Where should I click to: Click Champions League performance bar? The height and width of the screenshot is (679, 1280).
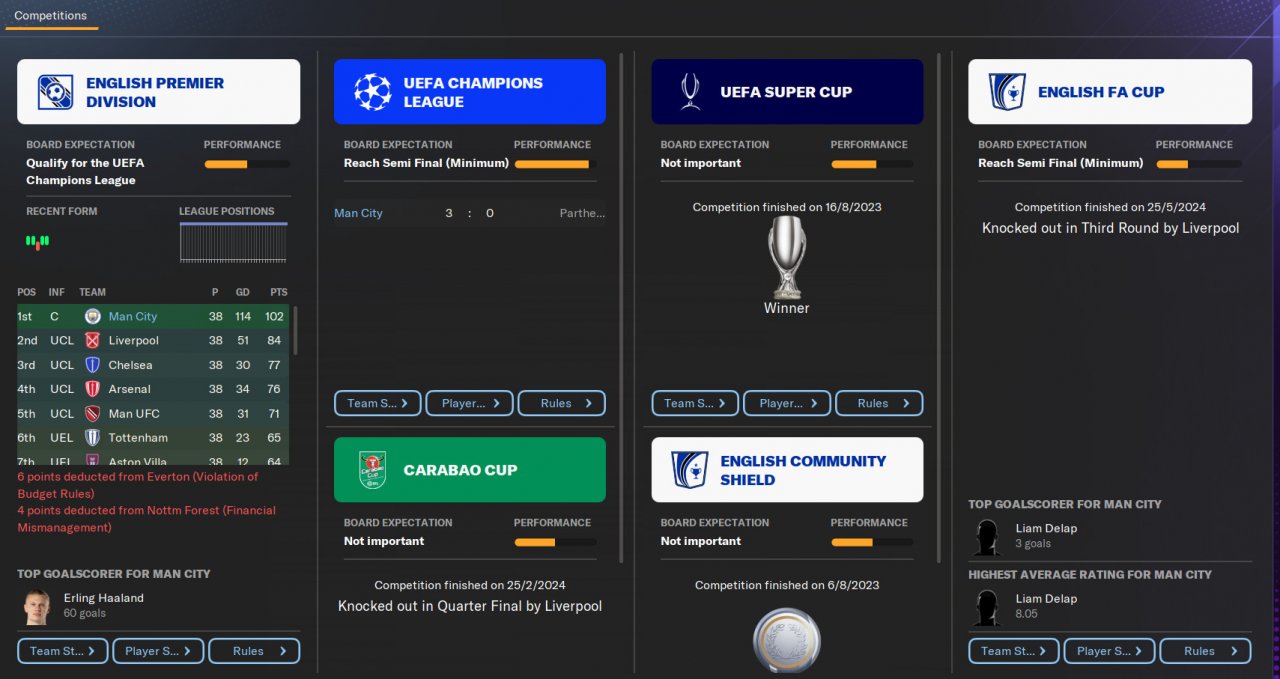555,164
